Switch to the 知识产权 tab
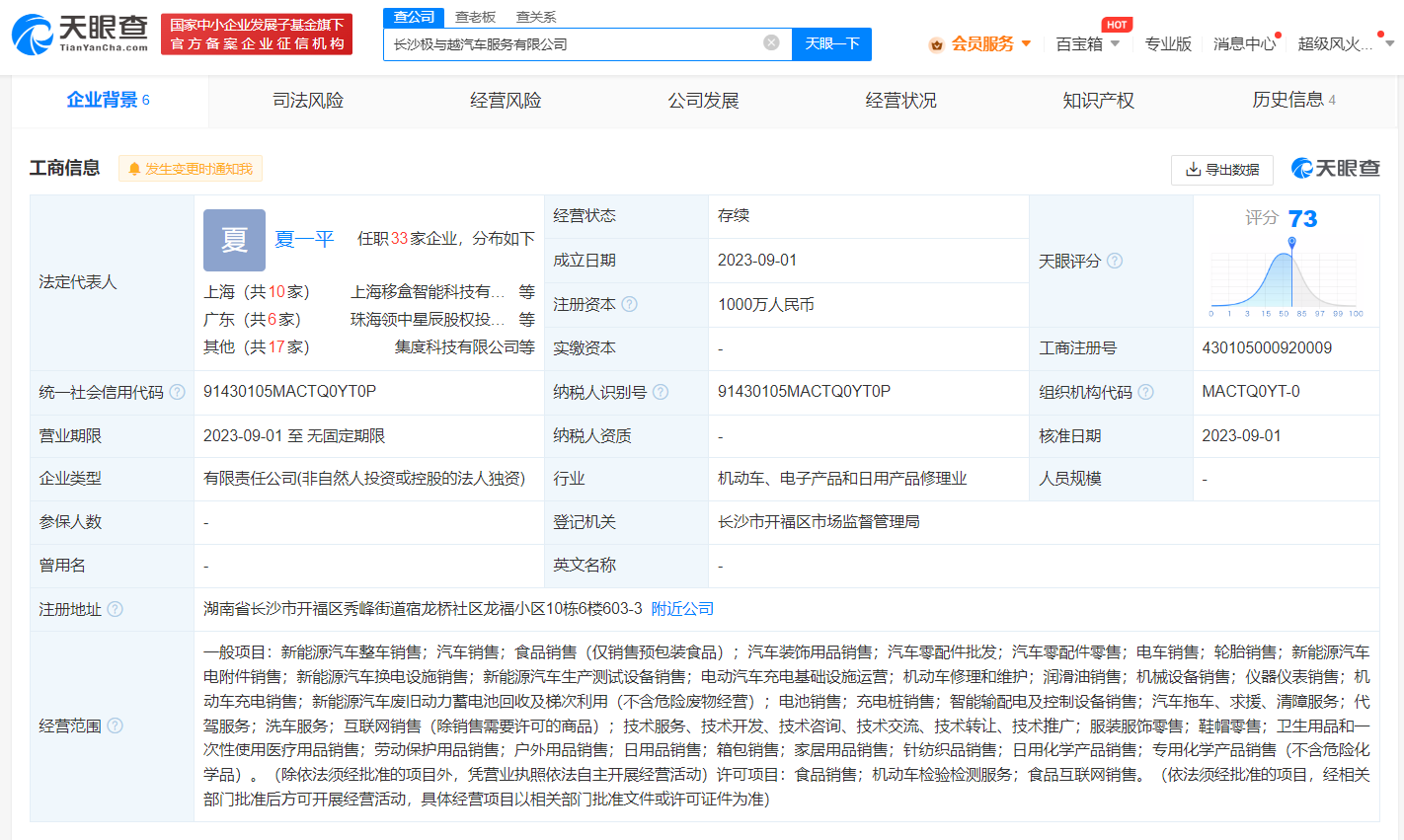 click(1098, 100)
